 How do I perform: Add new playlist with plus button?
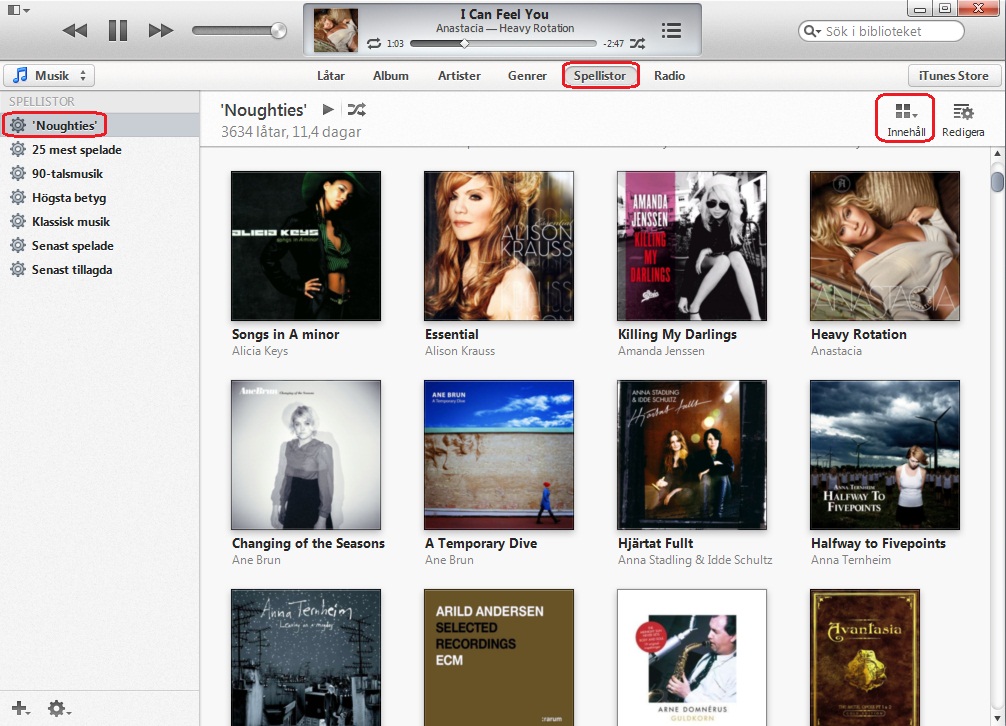tap(20, 708)
